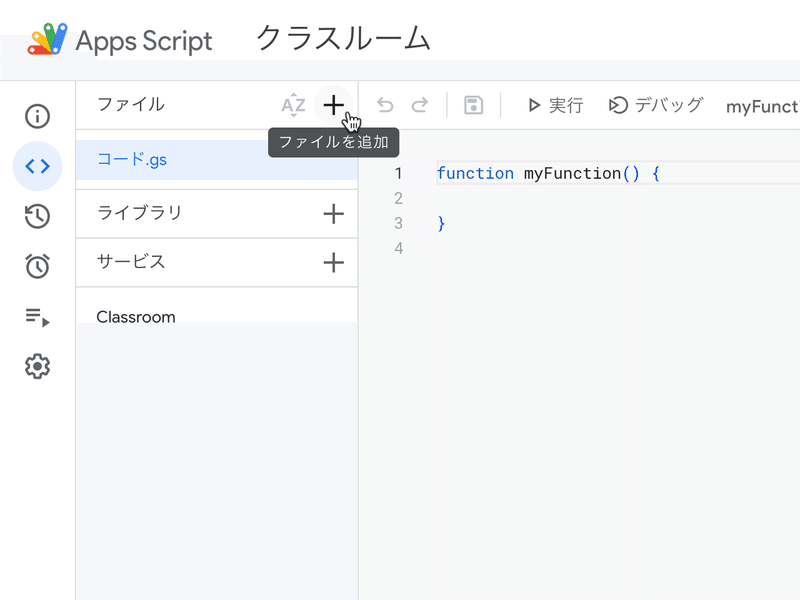This screenshot has height=600, width=800.
Task: Switch to the code Editor view
Action: [x=37, y=166]
